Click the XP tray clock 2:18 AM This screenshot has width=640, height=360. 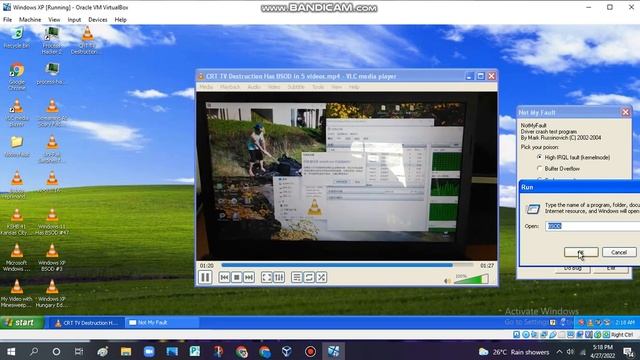625,322
